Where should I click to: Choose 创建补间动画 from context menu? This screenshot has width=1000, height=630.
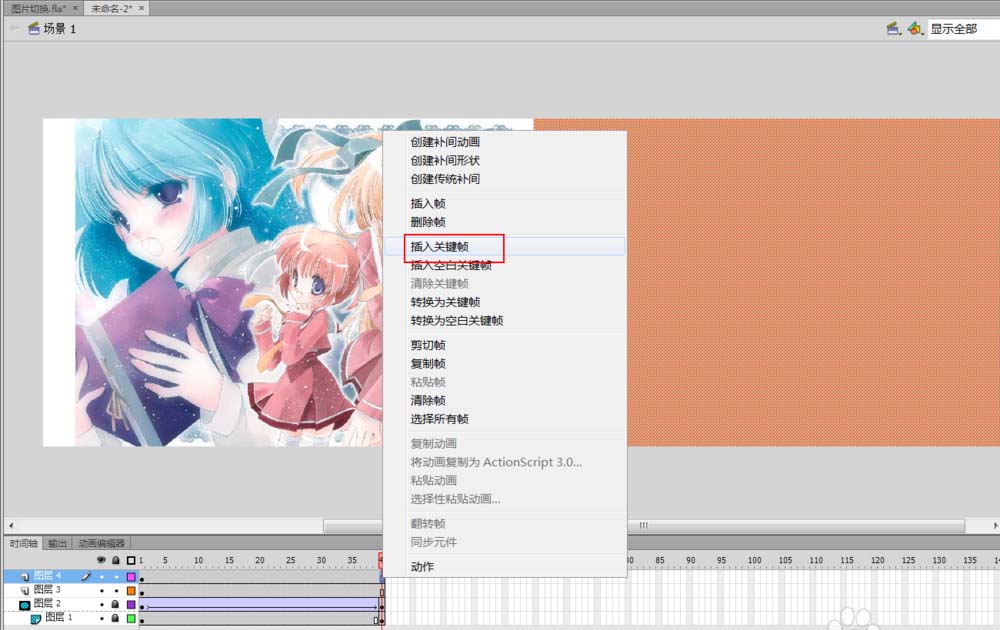click(x=445, y=142)
